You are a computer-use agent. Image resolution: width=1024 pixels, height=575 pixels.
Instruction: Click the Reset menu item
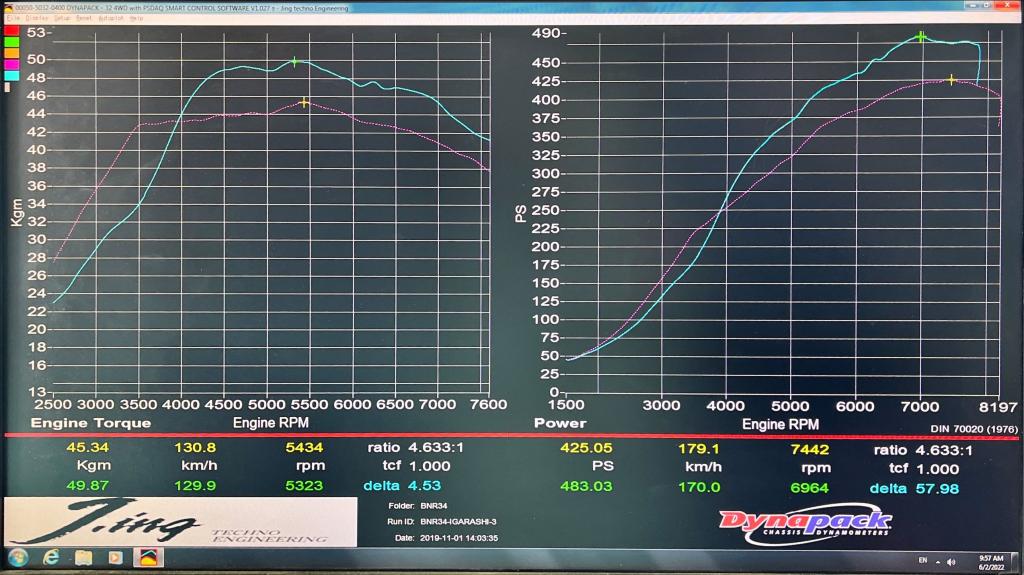point(84,18)
